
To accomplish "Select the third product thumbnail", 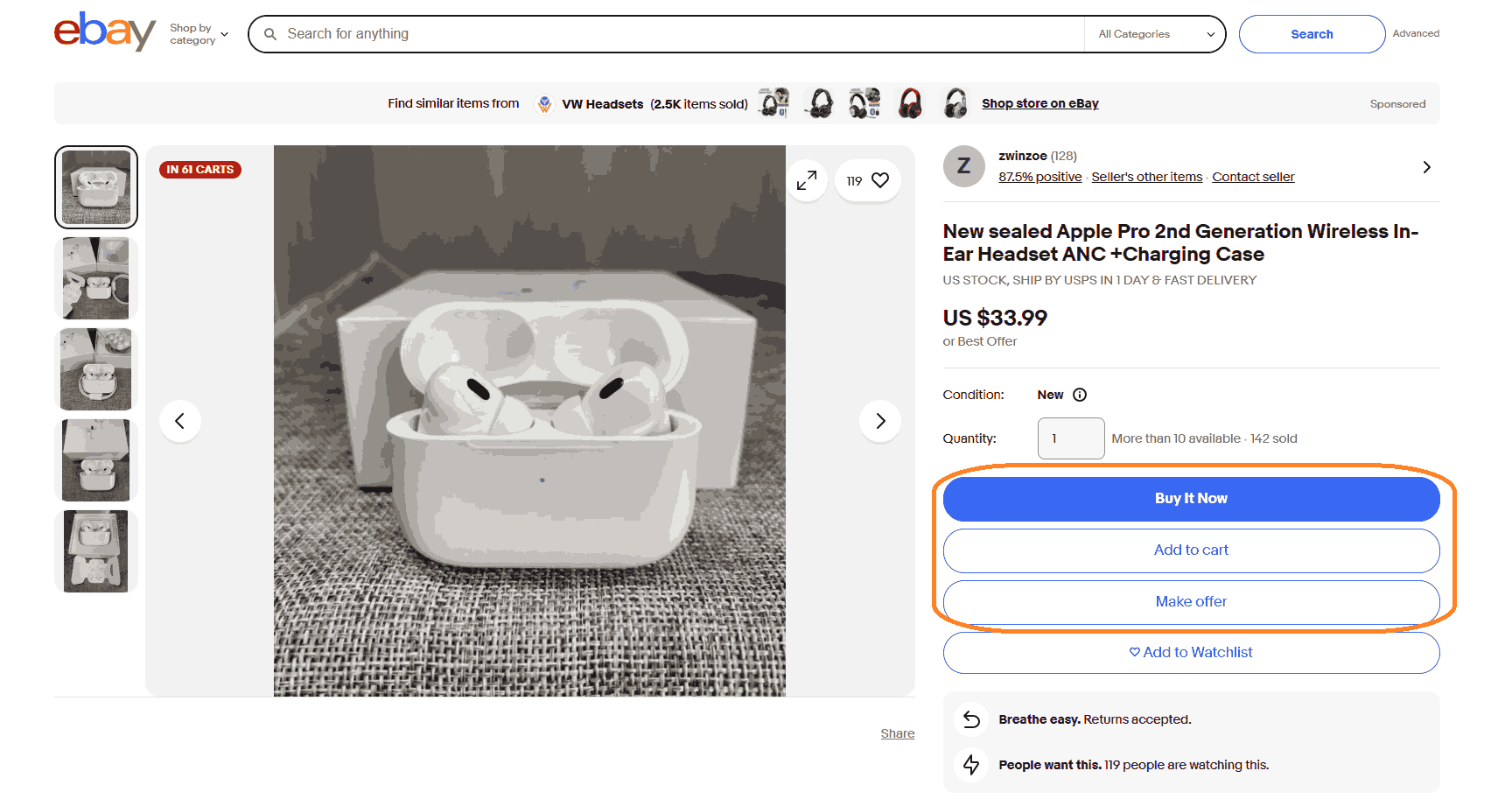I will (96, 369).
